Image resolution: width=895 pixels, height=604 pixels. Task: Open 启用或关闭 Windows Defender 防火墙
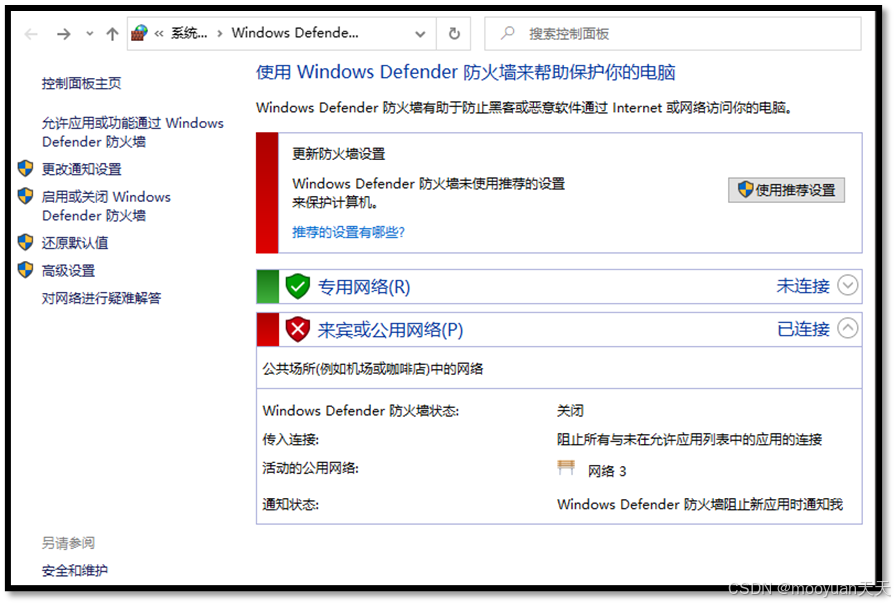point(106,206)
